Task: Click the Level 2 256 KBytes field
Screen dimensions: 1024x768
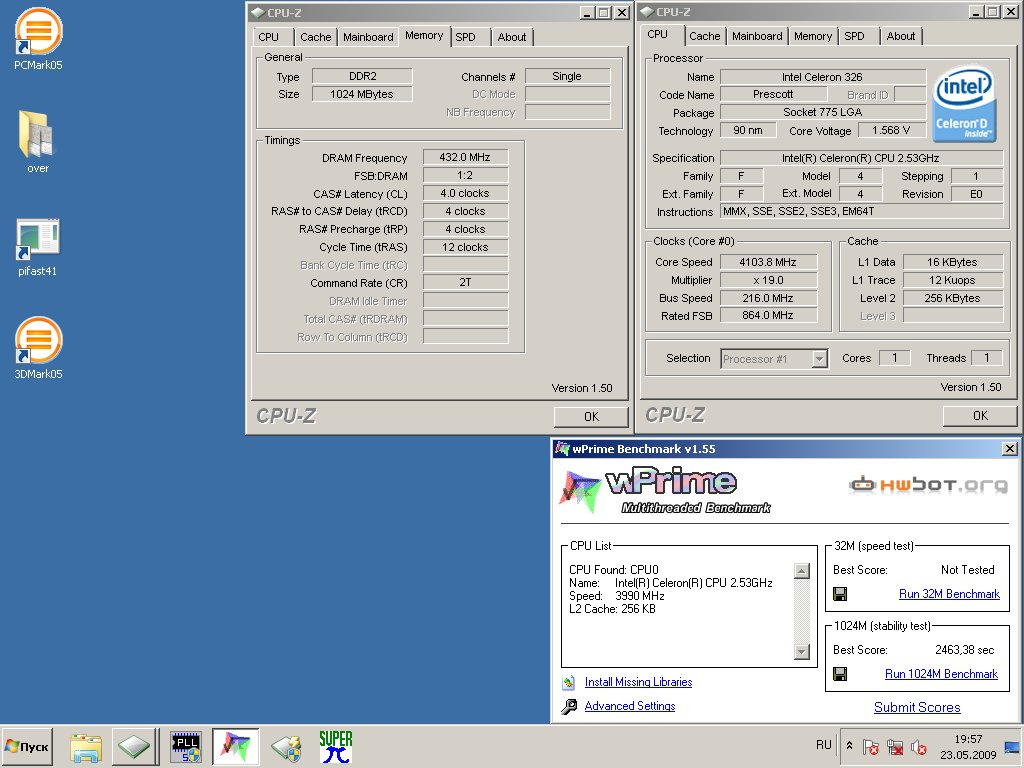Action: [952, 298]
